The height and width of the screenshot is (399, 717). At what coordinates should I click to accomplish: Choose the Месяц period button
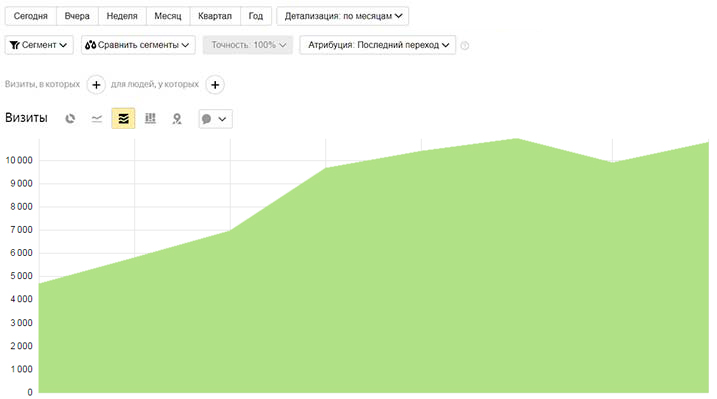pos(168,16)
